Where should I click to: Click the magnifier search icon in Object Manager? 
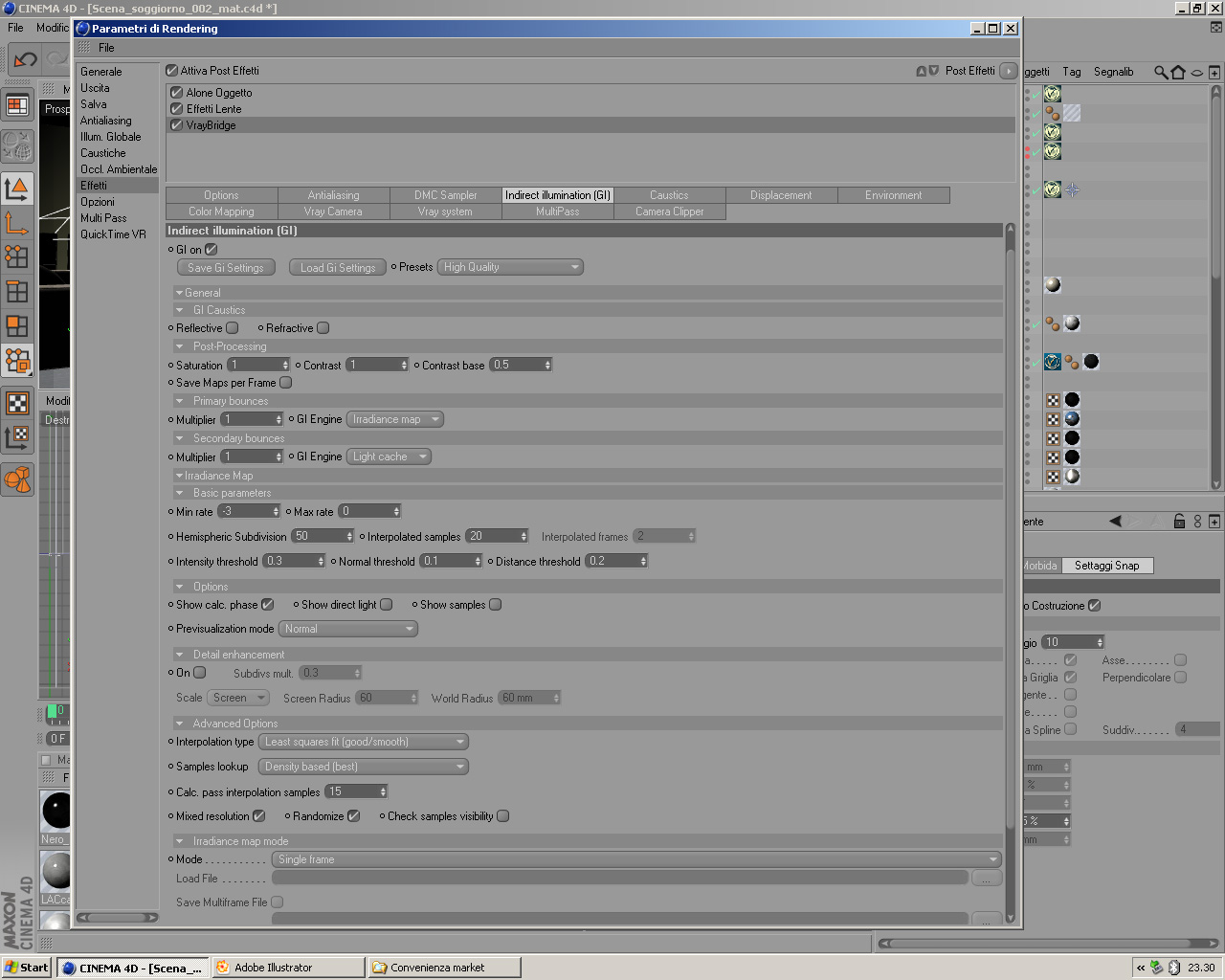(x=1161, y=72)
